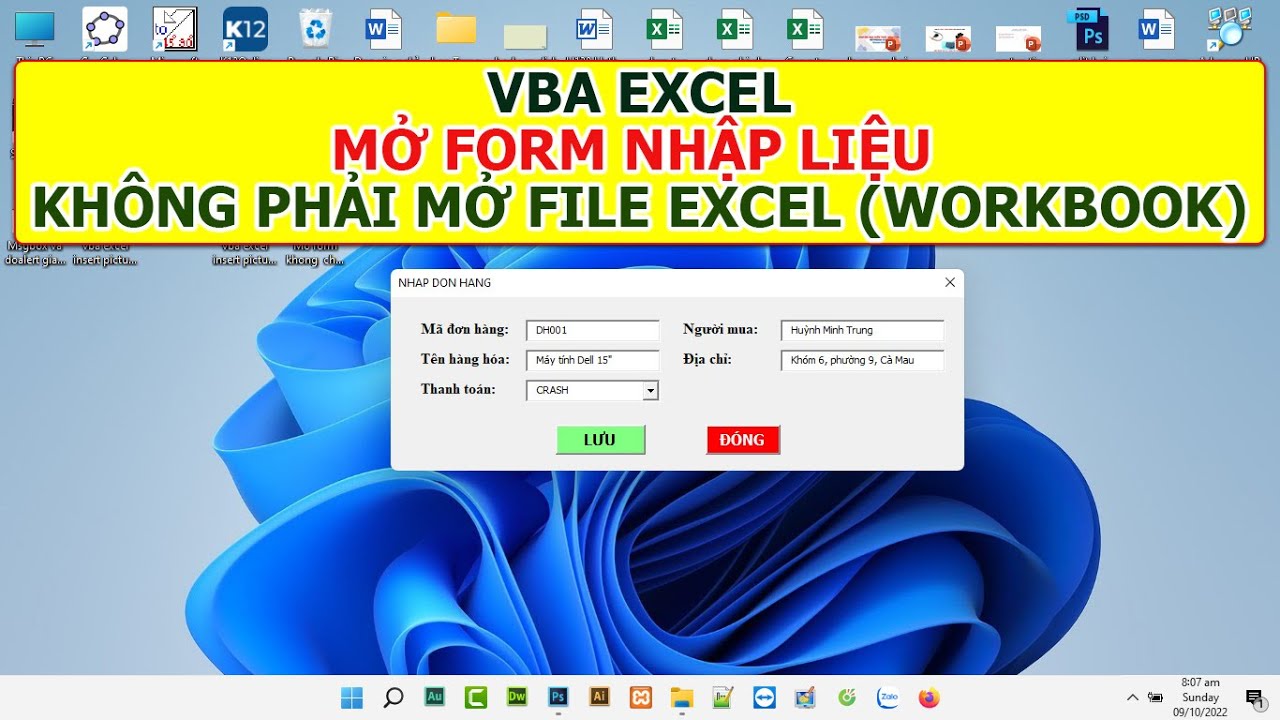The width and height of the screenshot is (1280, 720).
Task: Launch Firefox from the taskbar
Action: 929,697
